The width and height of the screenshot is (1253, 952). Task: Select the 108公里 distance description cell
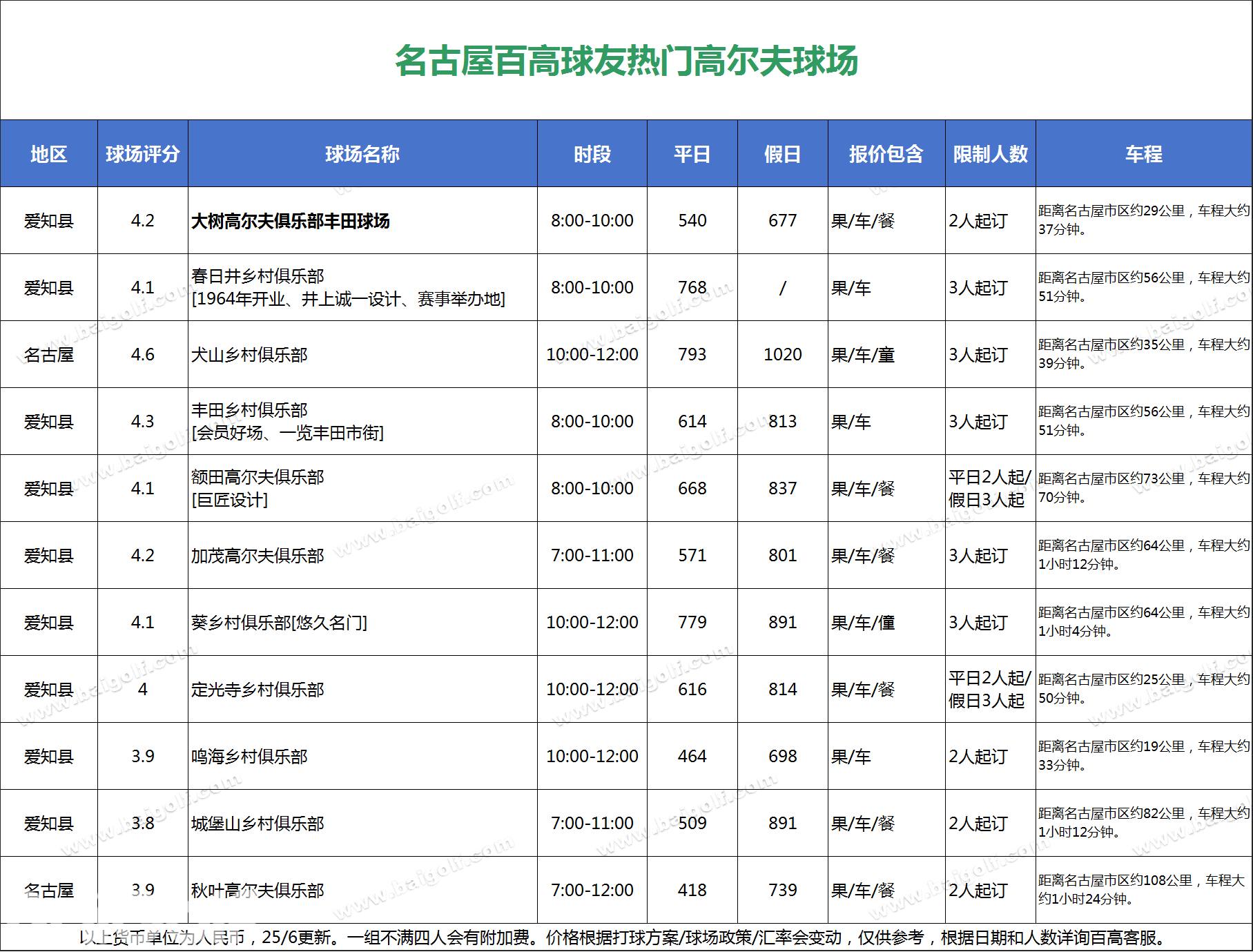click(x=1143, y=889)
